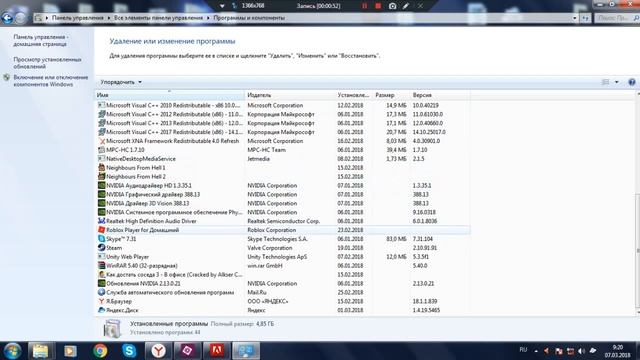Open Панель управления домашняя страница link

(40, 40)
